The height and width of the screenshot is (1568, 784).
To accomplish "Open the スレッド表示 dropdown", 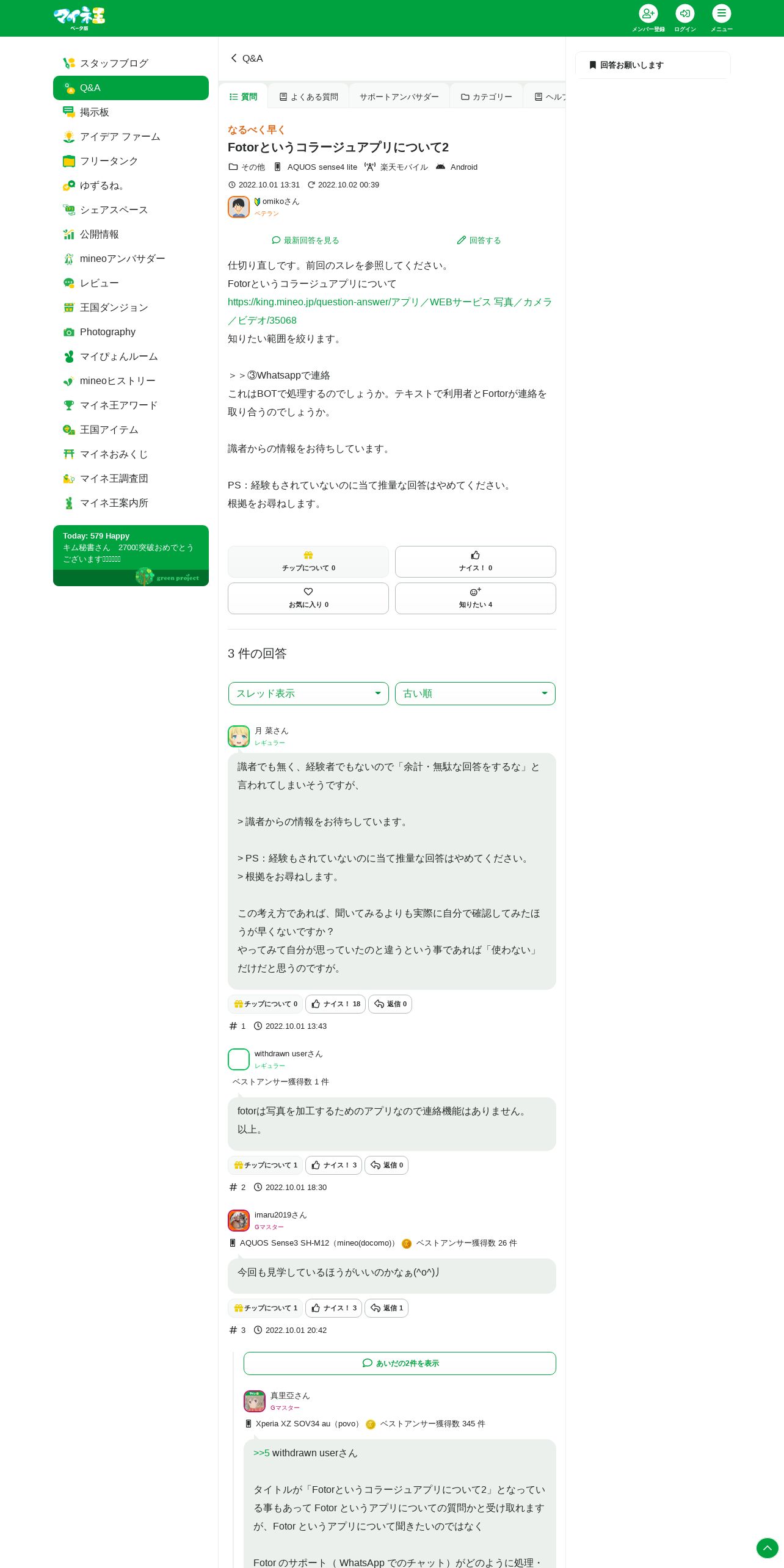I will [x=308, y=694].
